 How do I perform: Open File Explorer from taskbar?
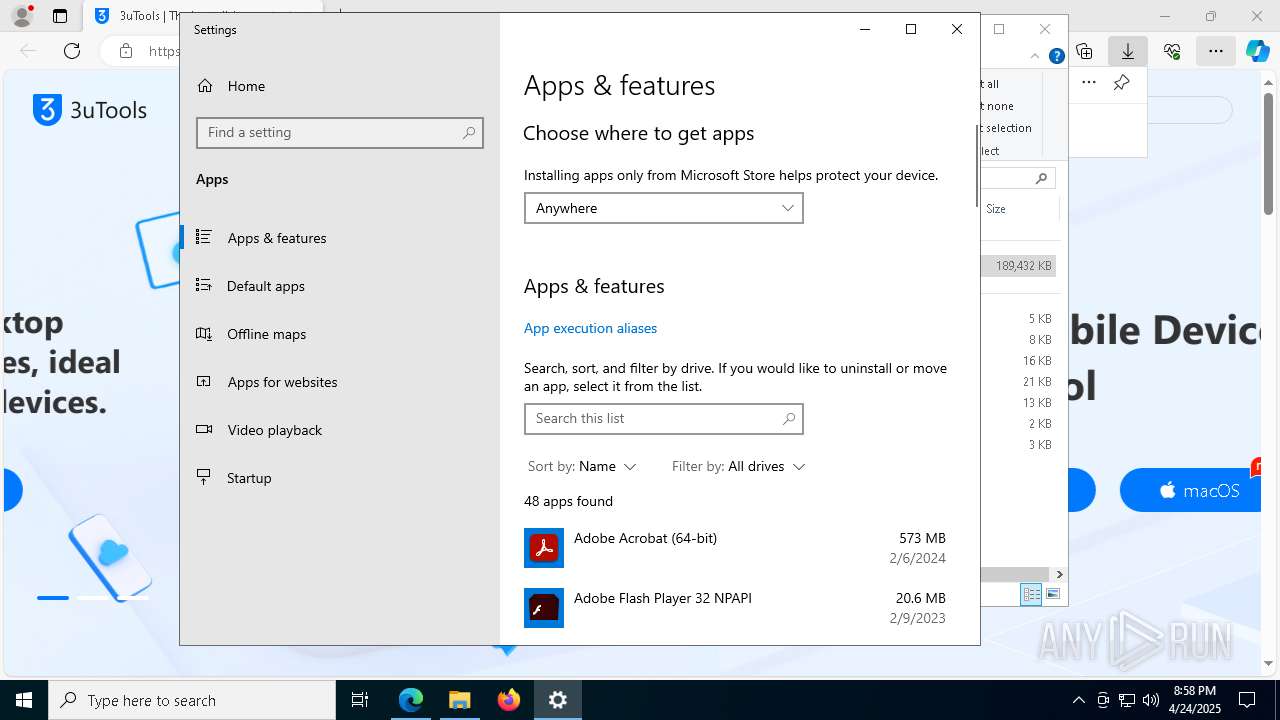[460, 701]
